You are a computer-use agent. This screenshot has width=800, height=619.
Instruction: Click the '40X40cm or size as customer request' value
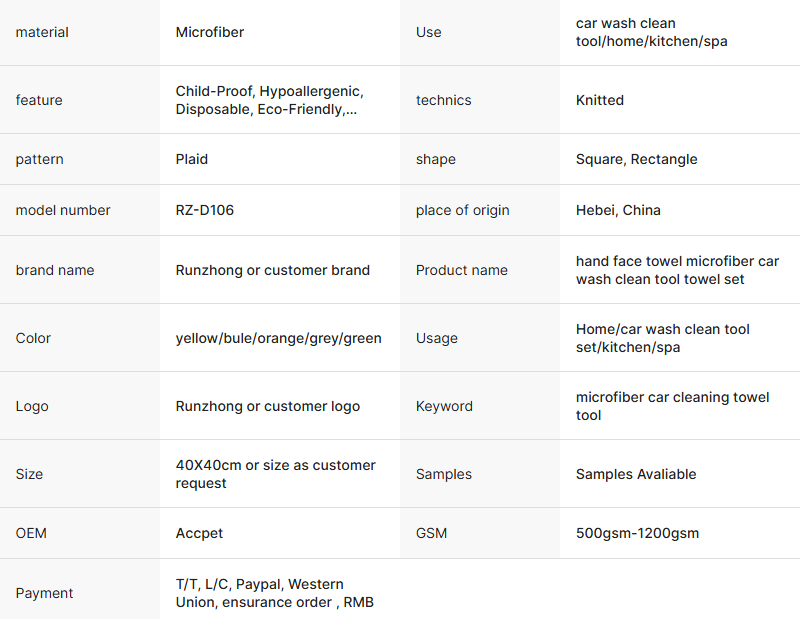[x=275, y=474]
